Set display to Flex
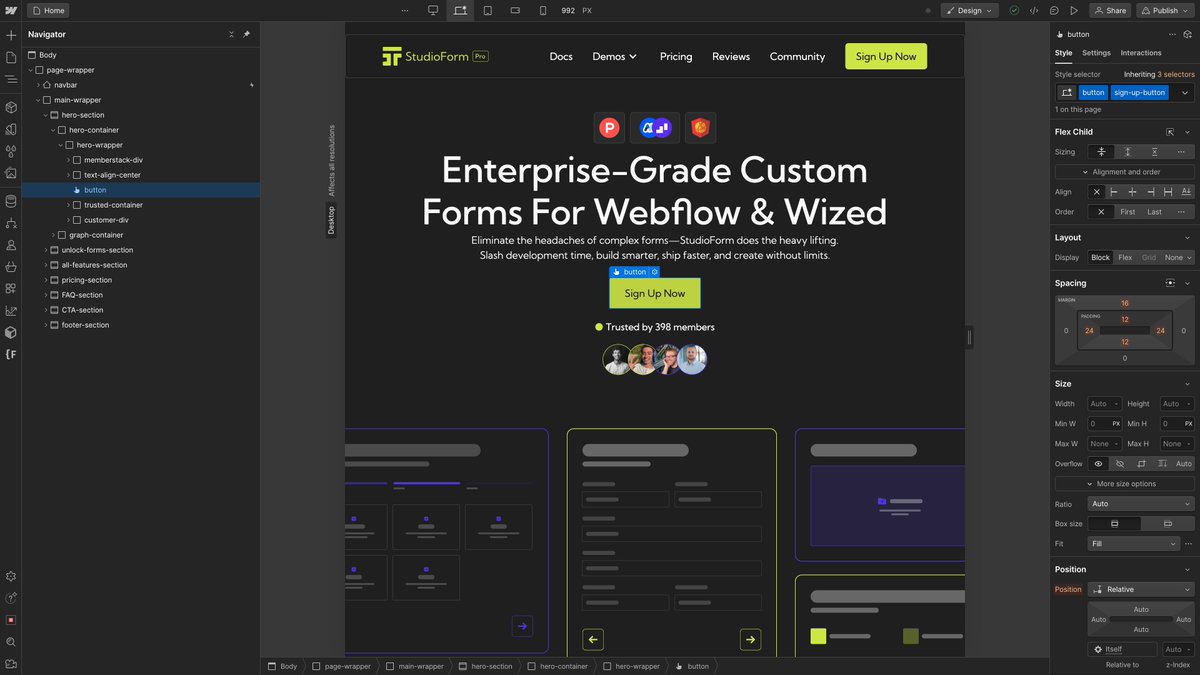The width and height of the screenshot is (1200, 675). click(x=1125, y=257)
